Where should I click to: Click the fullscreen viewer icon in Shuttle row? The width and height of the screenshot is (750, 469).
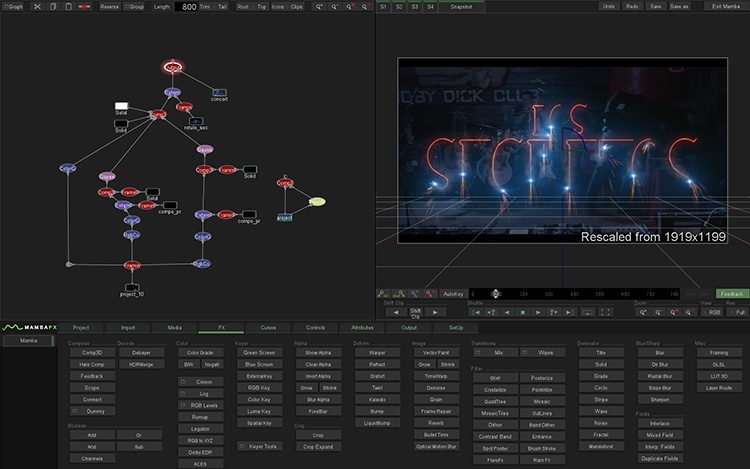(605, 312)
